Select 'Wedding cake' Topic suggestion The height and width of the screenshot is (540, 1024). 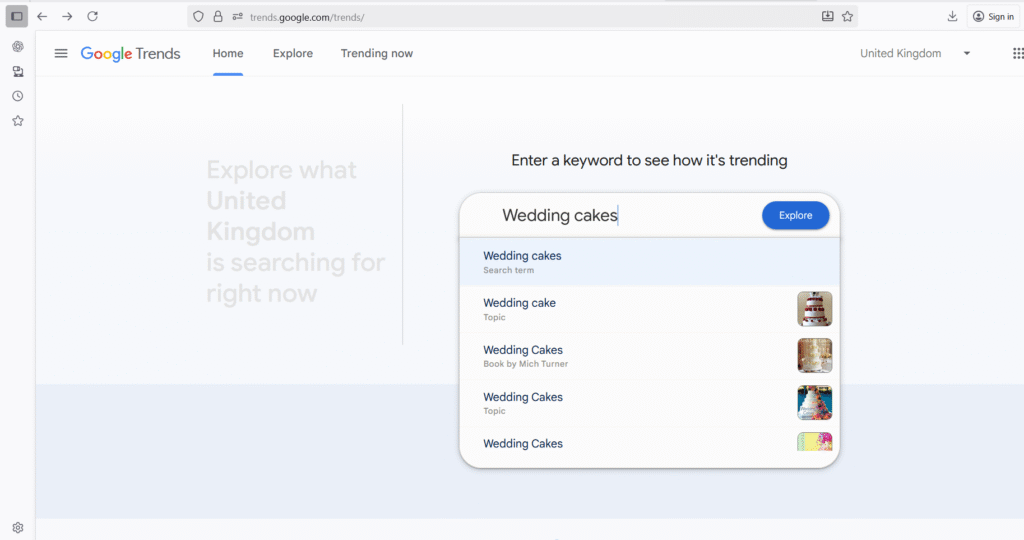(649, 309)
